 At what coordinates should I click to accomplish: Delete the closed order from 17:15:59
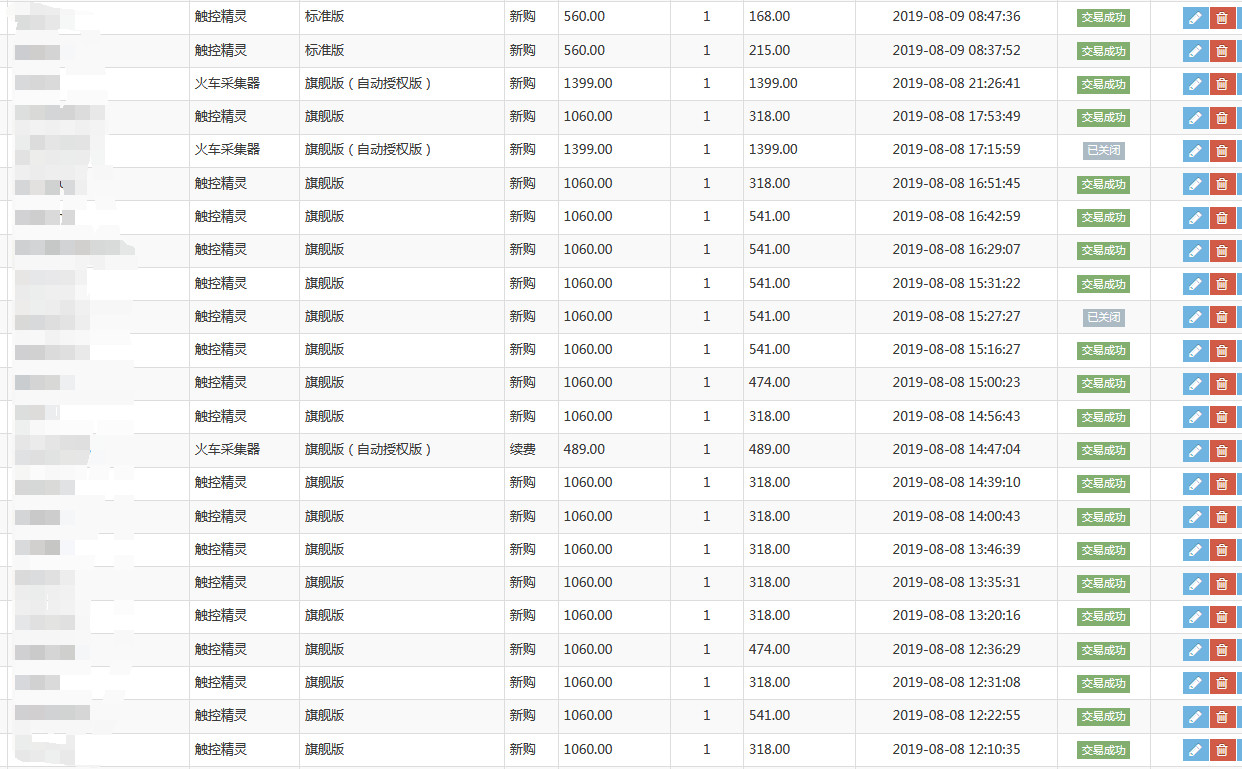tap(1221, 151)
